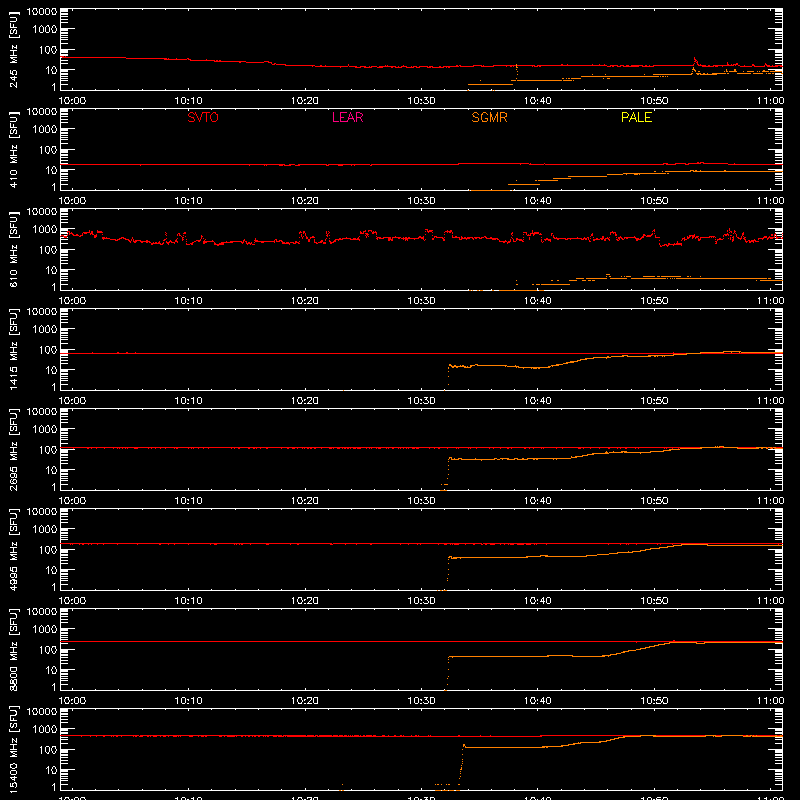The image size is (800, 800).
Task: Click the 10000 tick on the 4995 MHz axis
Action: coord(42,512)
